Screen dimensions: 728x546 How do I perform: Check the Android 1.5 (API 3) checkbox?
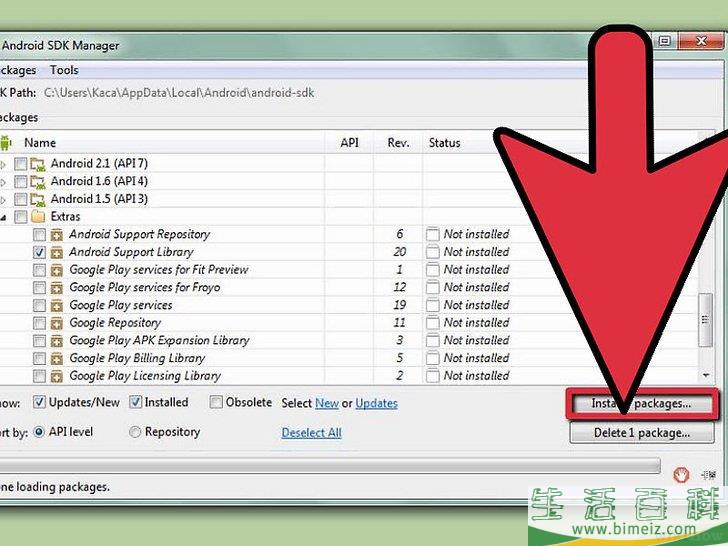pos(20,200)
